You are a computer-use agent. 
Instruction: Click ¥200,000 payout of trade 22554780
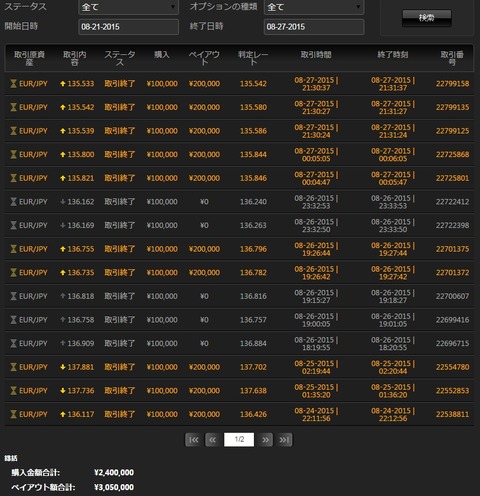click(x=204, y=367)
